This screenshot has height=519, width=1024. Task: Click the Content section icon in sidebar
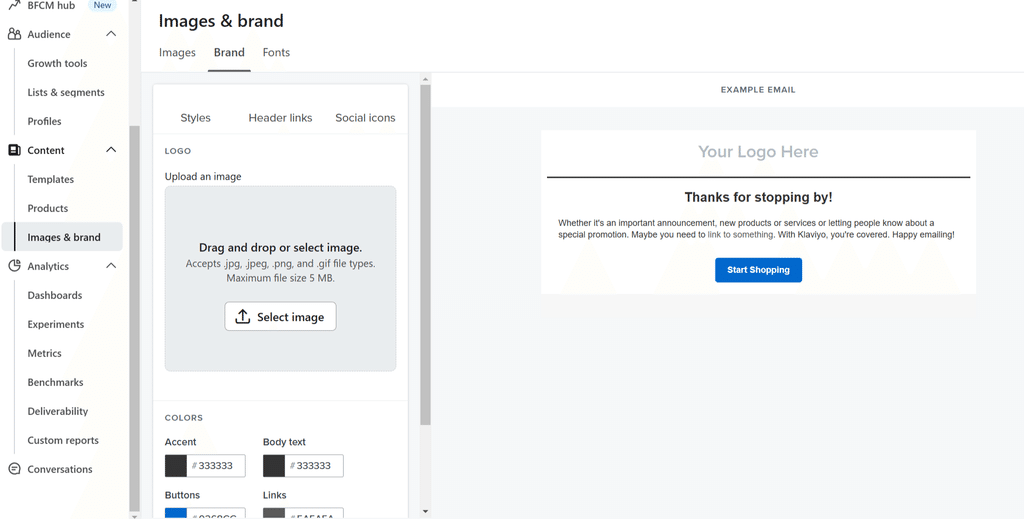click(14, 150)
